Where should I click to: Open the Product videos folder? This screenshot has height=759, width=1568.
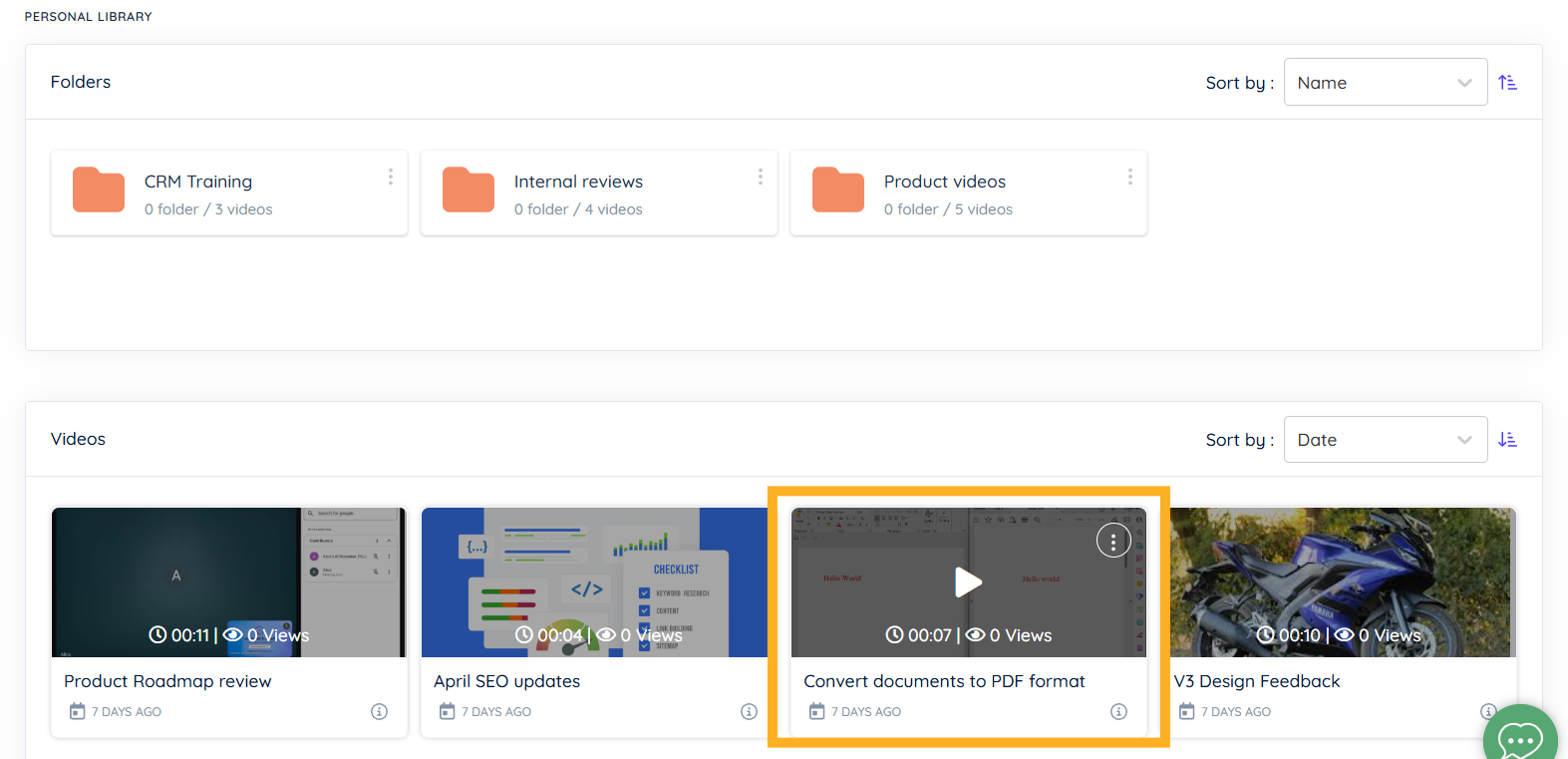pos(944,183)
